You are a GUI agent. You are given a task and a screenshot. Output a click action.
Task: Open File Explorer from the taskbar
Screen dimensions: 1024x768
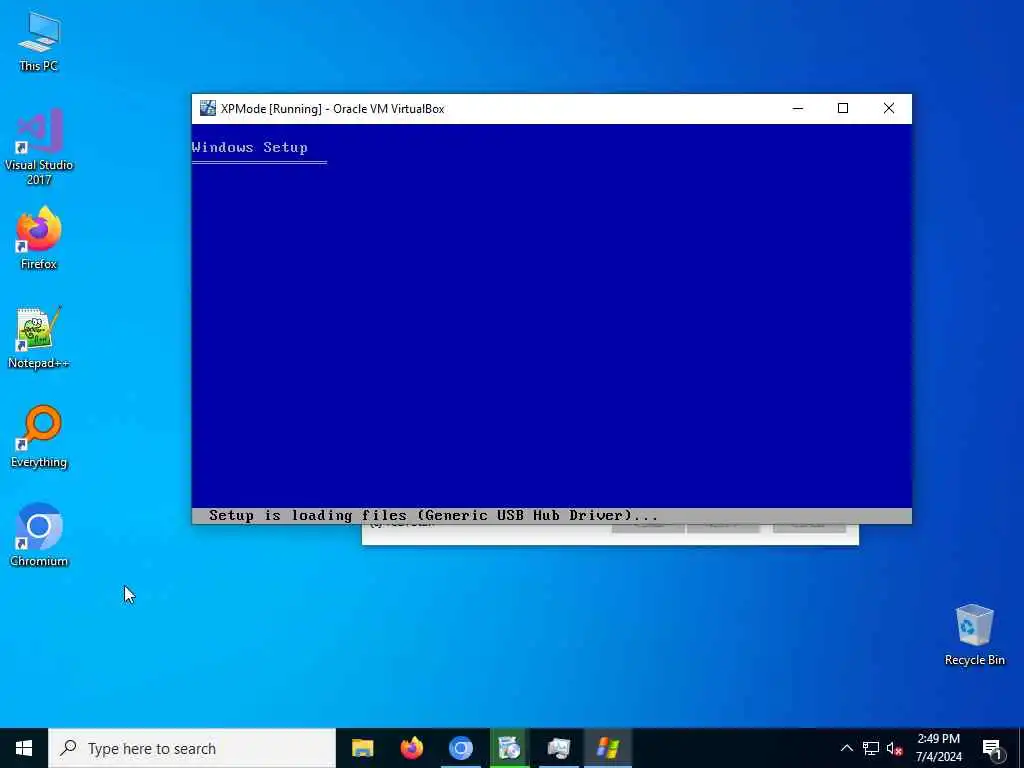362,748
